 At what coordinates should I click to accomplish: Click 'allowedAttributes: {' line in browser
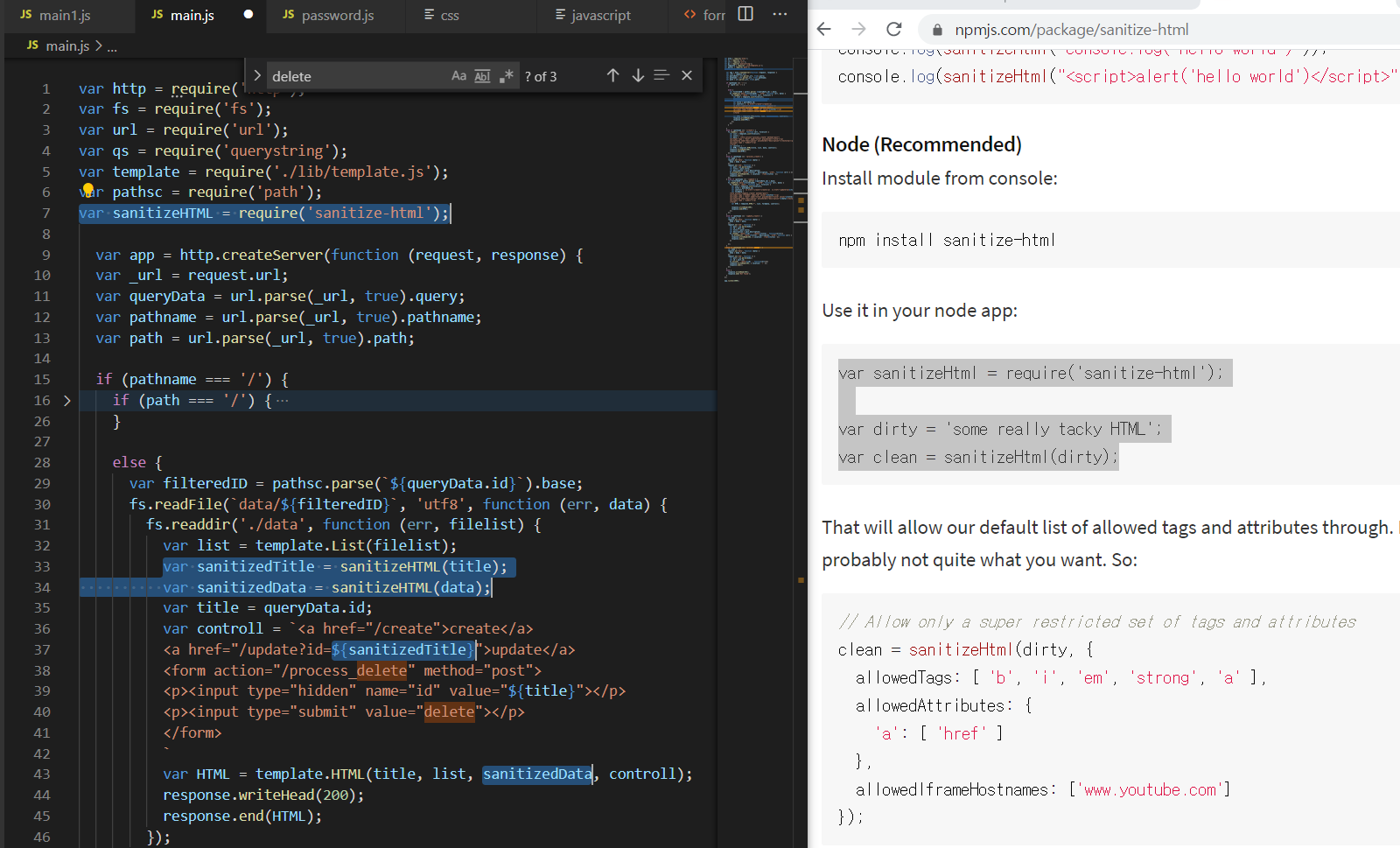(943, 705)
